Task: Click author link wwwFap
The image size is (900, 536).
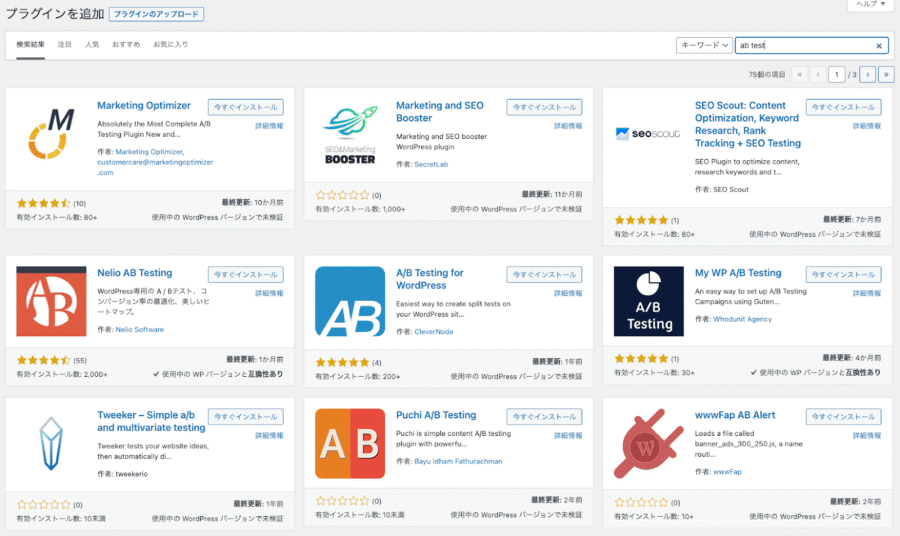Action: (727, 472)
